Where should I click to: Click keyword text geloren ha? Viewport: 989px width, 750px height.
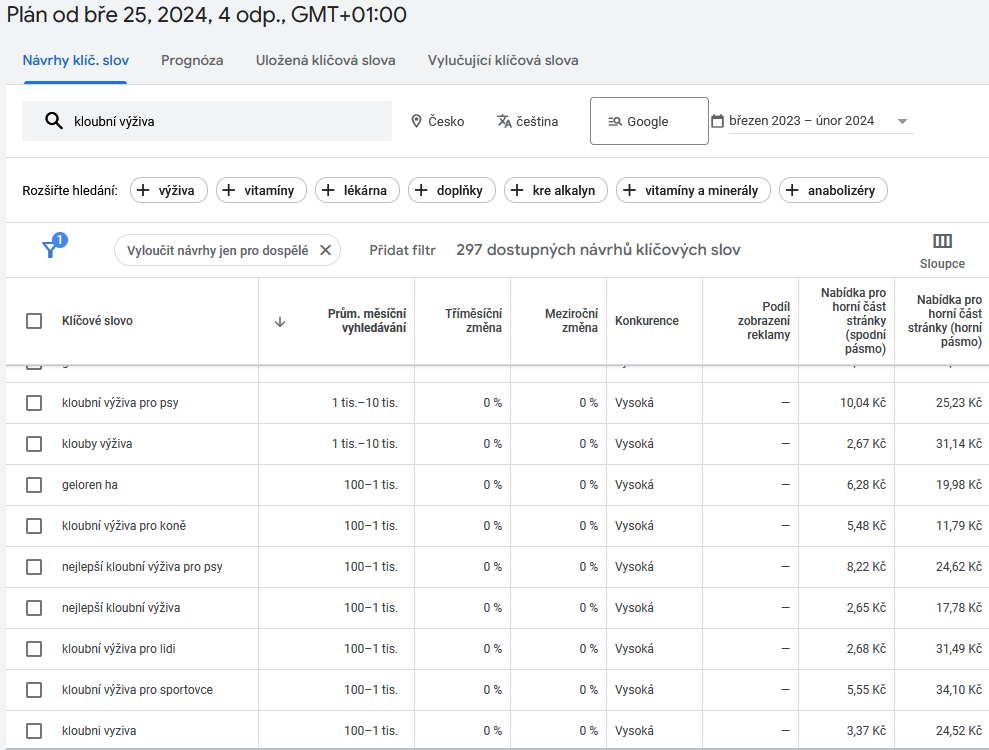coord(90,485)
